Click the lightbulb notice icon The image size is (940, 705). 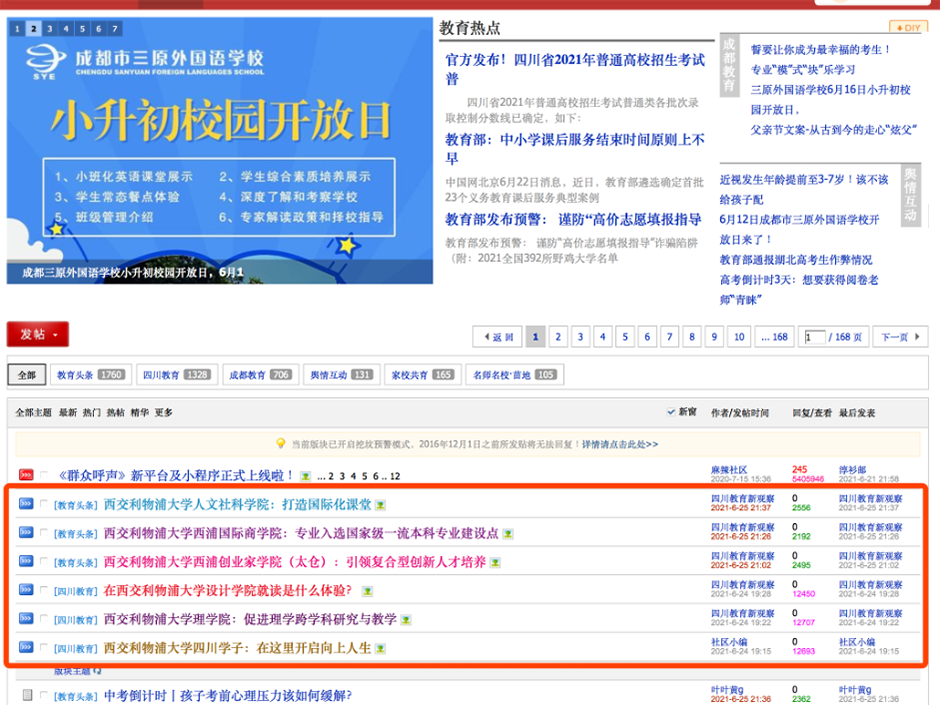tap(281, 444)
